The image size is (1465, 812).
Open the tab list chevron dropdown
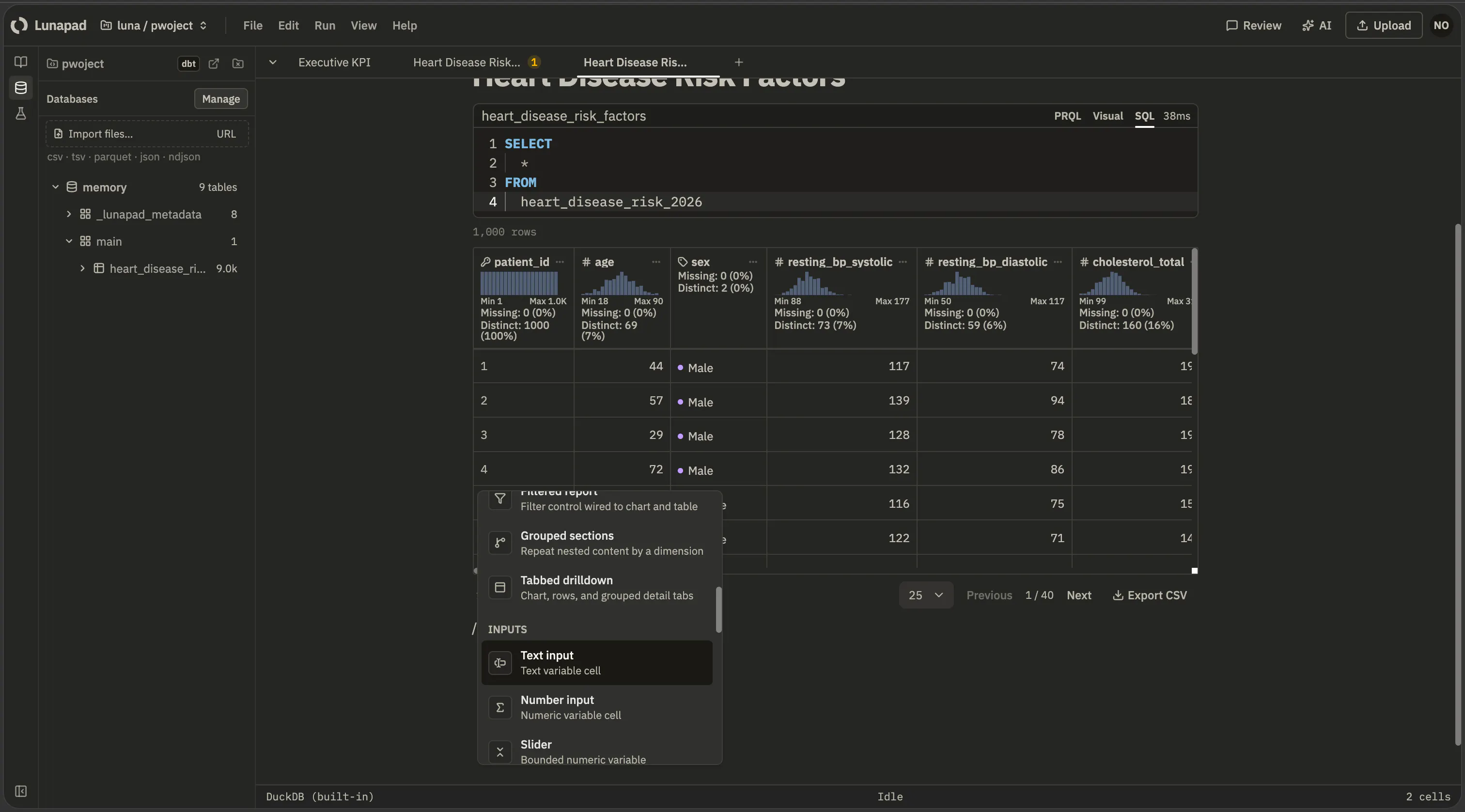click(272, 62)
